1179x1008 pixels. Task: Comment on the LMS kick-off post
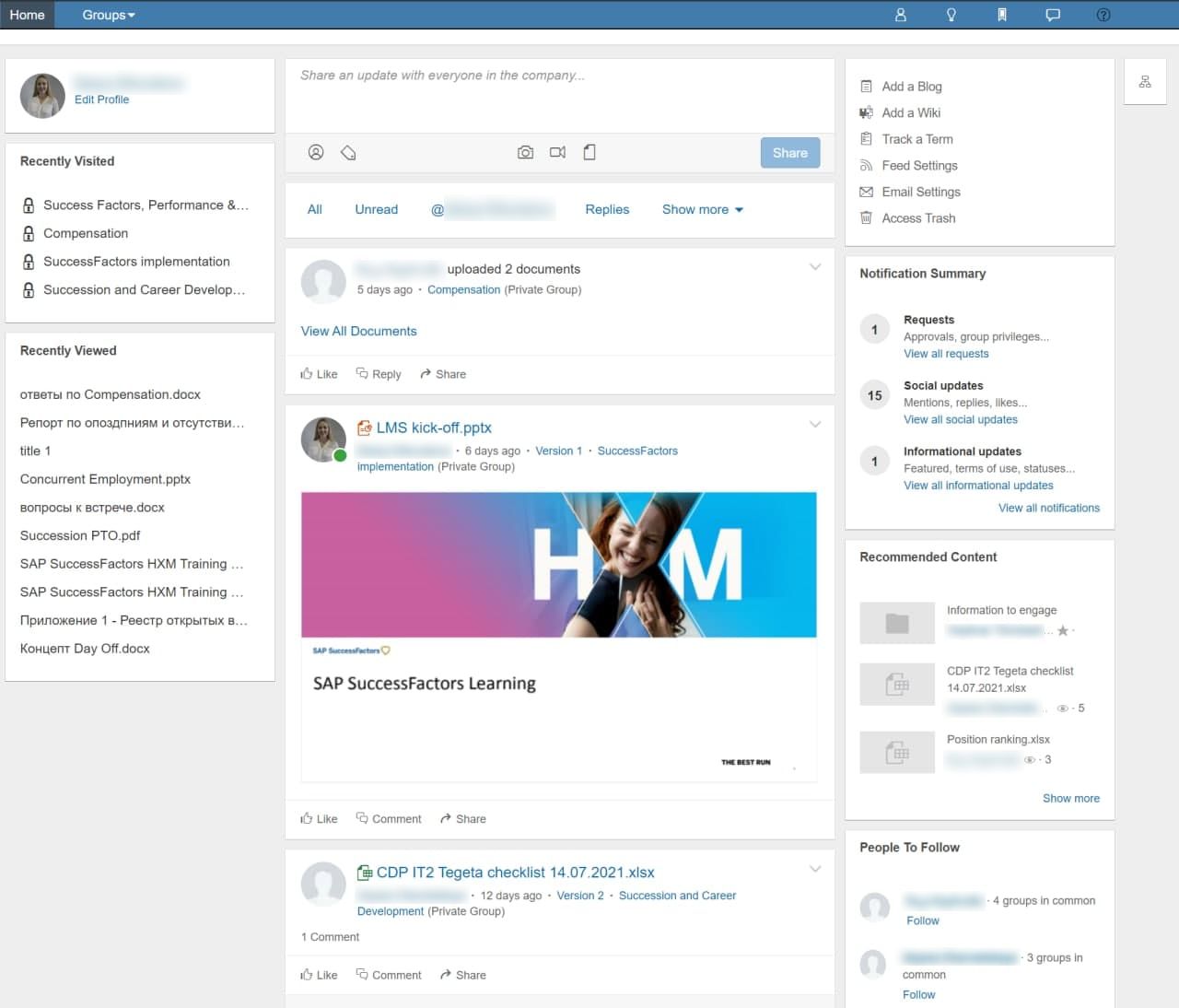click(389, 819)
